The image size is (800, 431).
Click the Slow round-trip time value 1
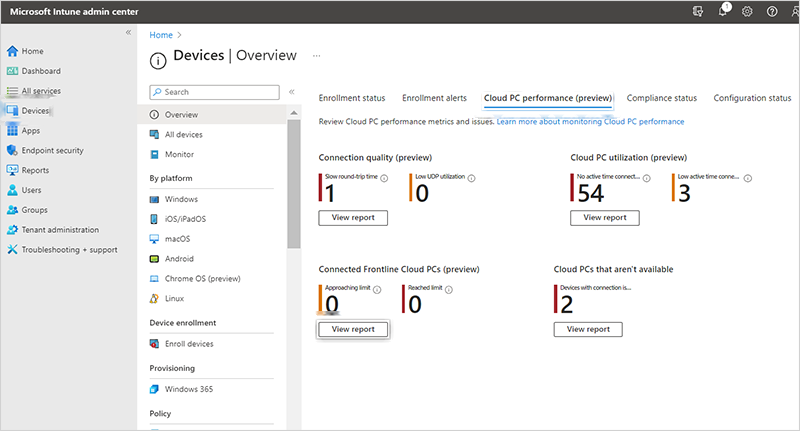tap(330, 194)
